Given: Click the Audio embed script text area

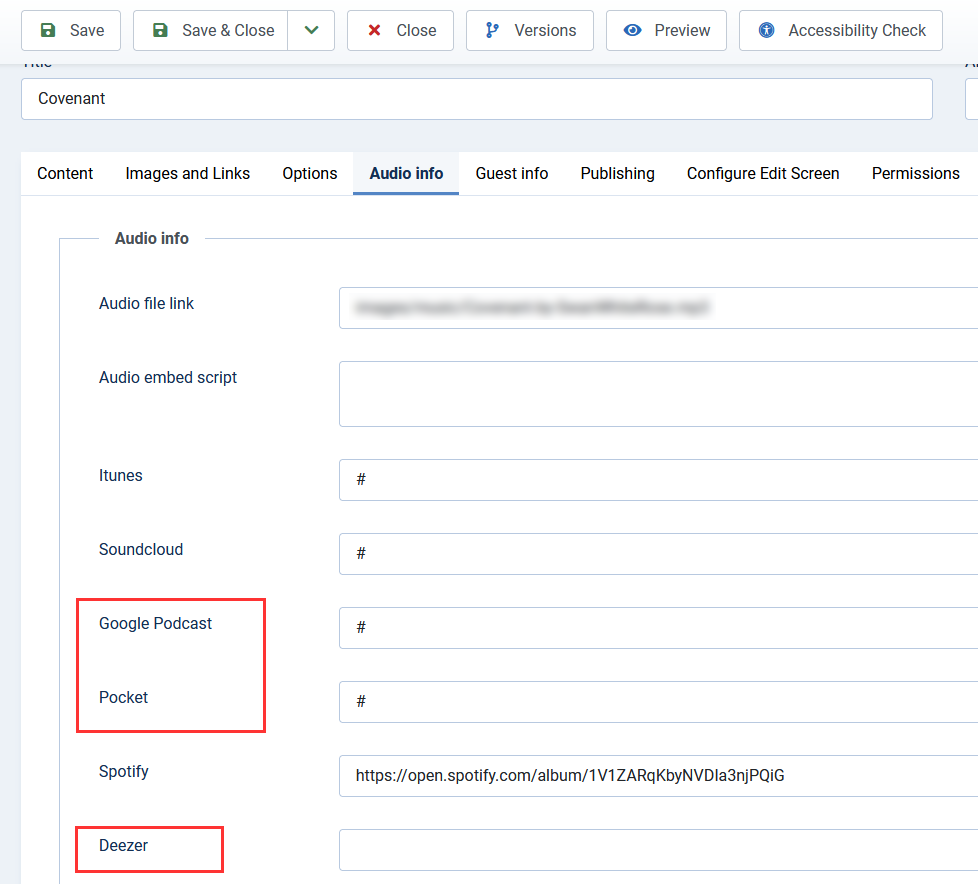Looking at the screenshot, I should [658, 394].
